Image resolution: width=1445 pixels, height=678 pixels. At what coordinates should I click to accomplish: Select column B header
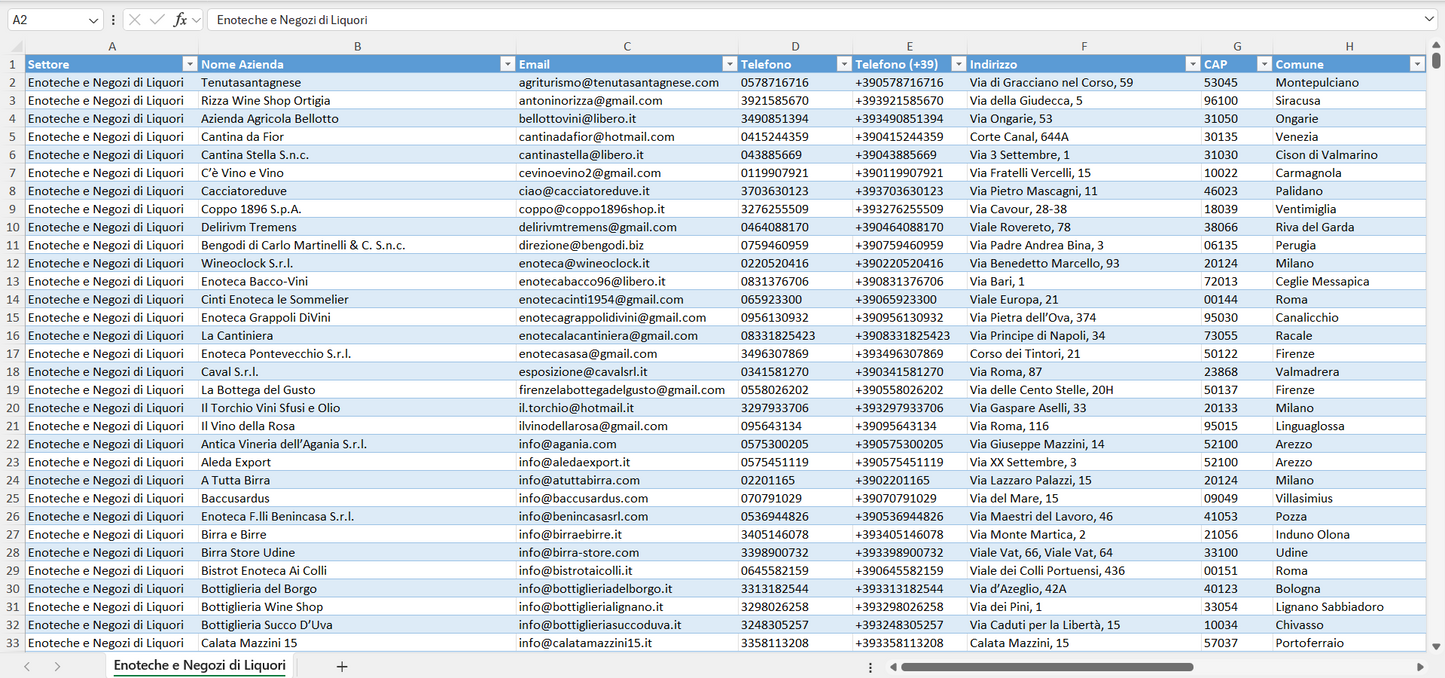[x=357, y=46]
